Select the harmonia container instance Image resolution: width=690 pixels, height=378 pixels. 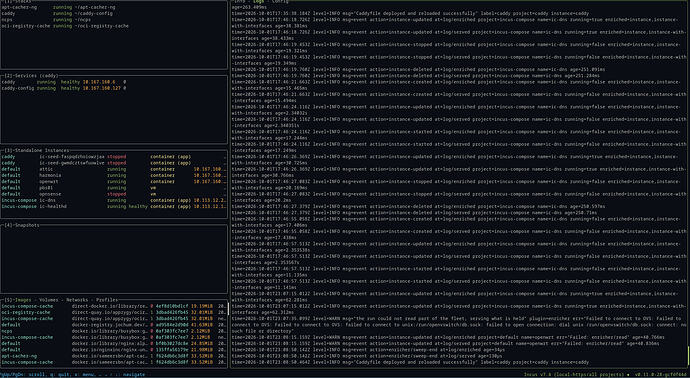click(x=114, y=175)
